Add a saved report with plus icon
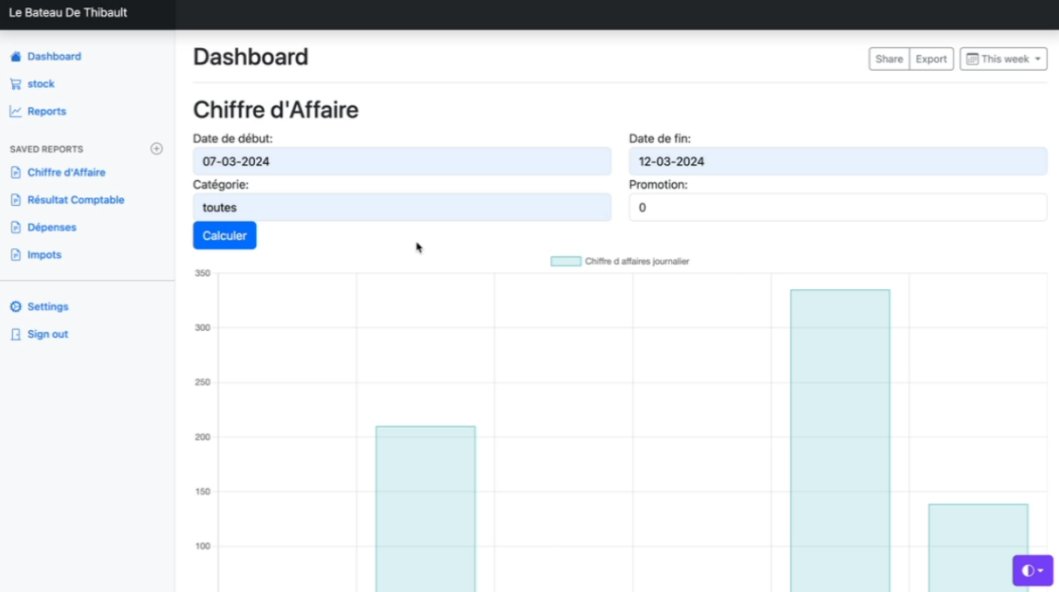The height and width of the screenshot is (592, 1059). coord(156,149)
